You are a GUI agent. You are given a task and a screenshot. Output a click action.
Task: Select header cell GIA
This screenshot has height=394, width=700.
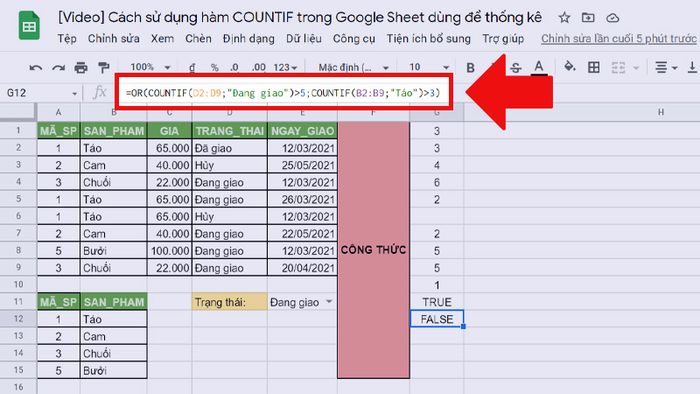169,131
